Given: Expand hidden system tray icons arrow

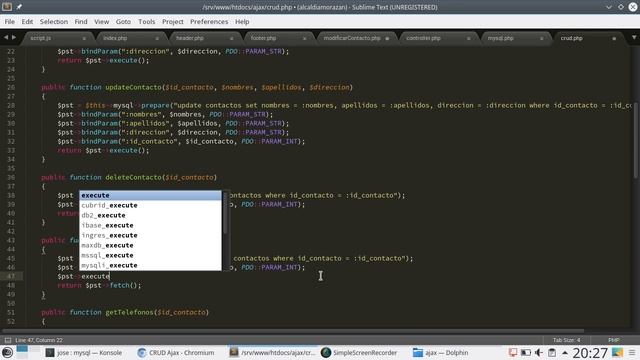Looking at the screenshot, I should coord(564,352).
